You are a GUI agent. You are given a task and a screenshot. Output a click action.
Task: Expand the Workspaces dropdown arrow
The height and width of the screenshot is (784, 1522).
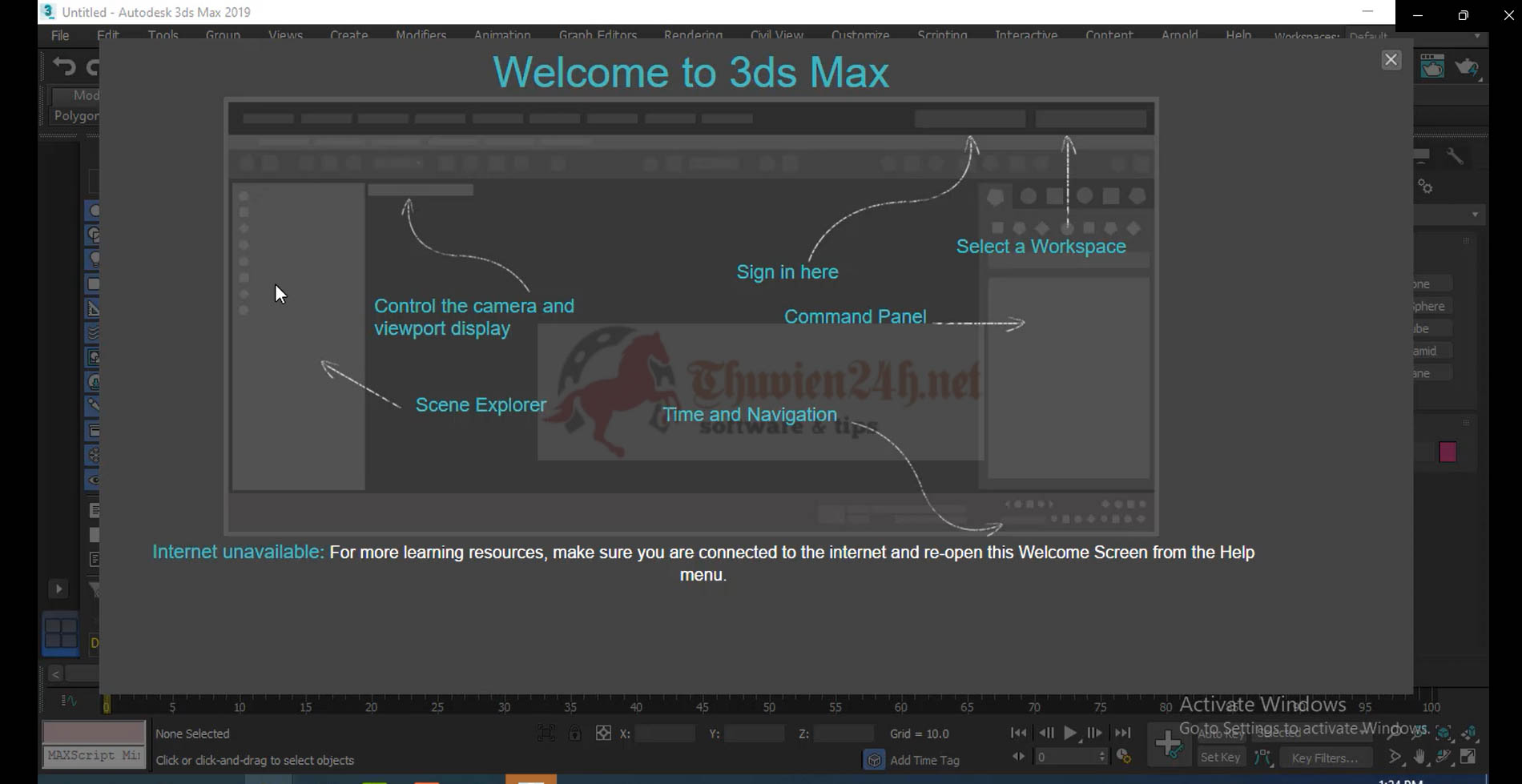(x=1477, y=36)
